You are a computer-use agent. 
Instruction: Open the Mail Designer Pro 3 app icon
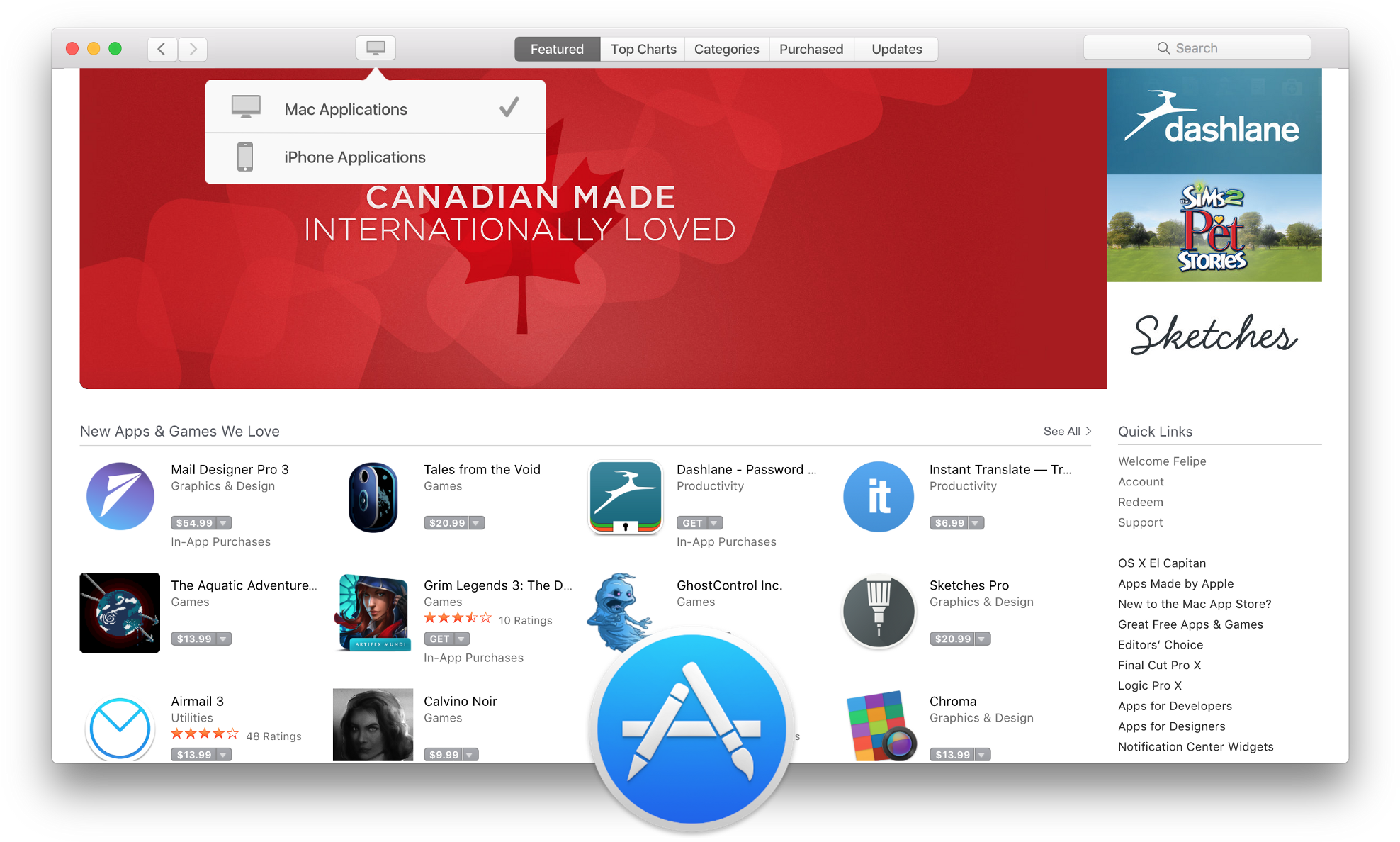click(x=120, y=496)
